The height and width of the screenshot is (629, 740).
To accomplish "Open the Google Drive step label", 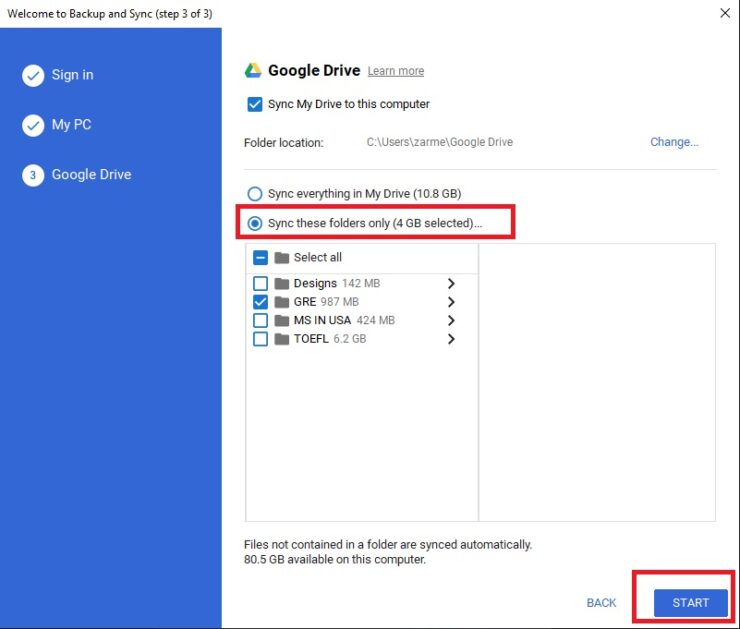I will 92,175.
